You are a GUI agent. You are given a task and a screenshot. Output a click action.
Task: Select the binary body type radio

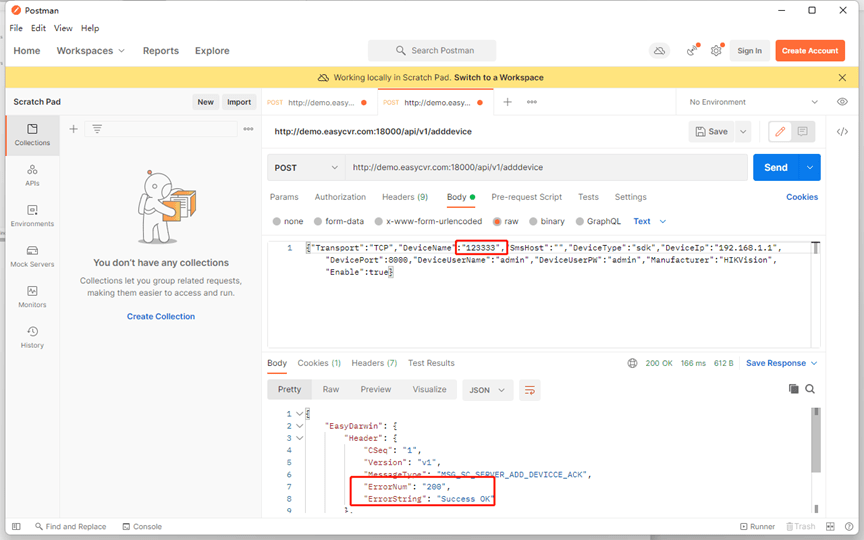(533, 222)
